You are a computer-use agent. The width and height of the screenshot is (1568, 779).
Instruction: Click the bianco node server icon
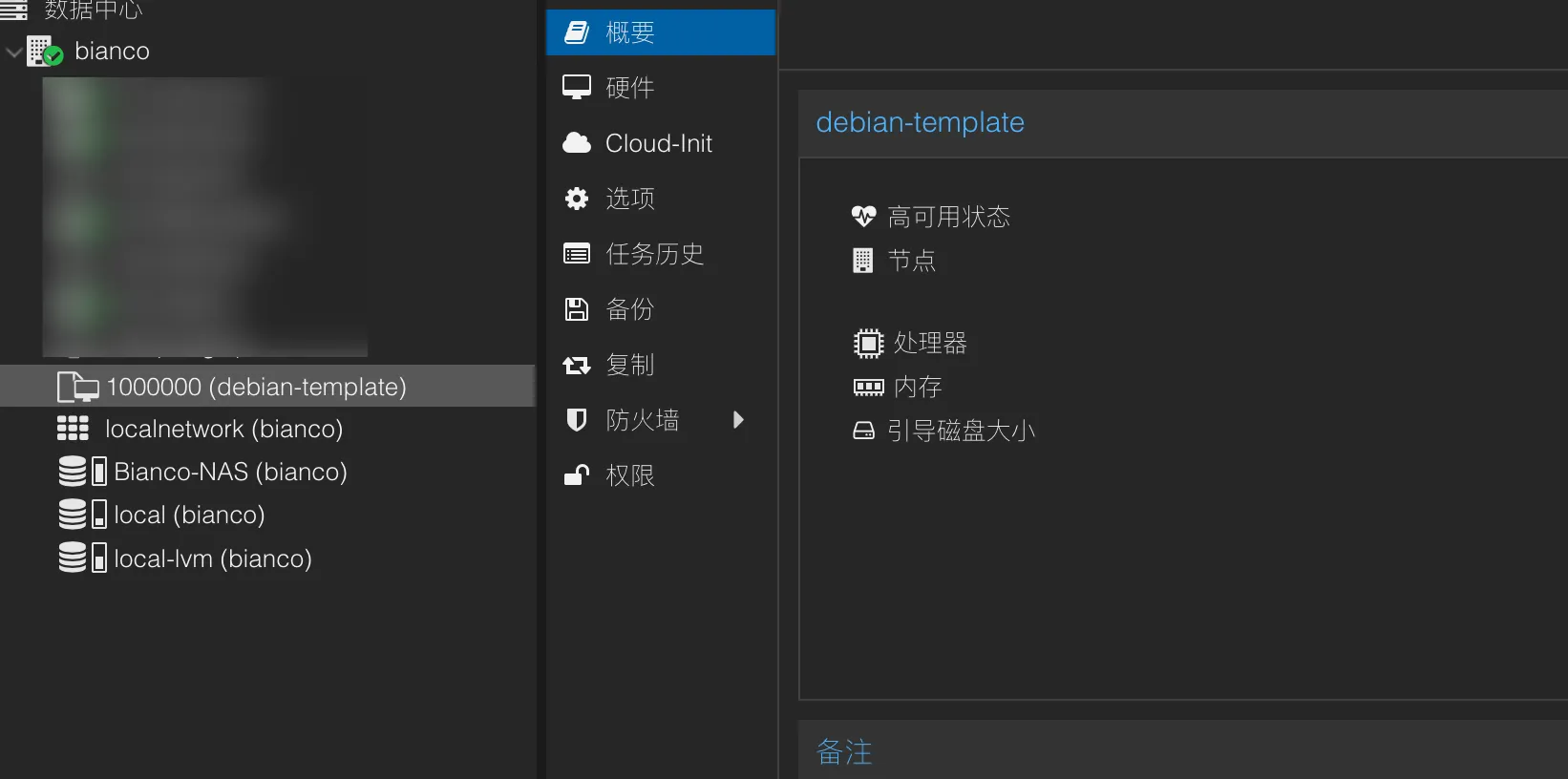click(44, 52)
